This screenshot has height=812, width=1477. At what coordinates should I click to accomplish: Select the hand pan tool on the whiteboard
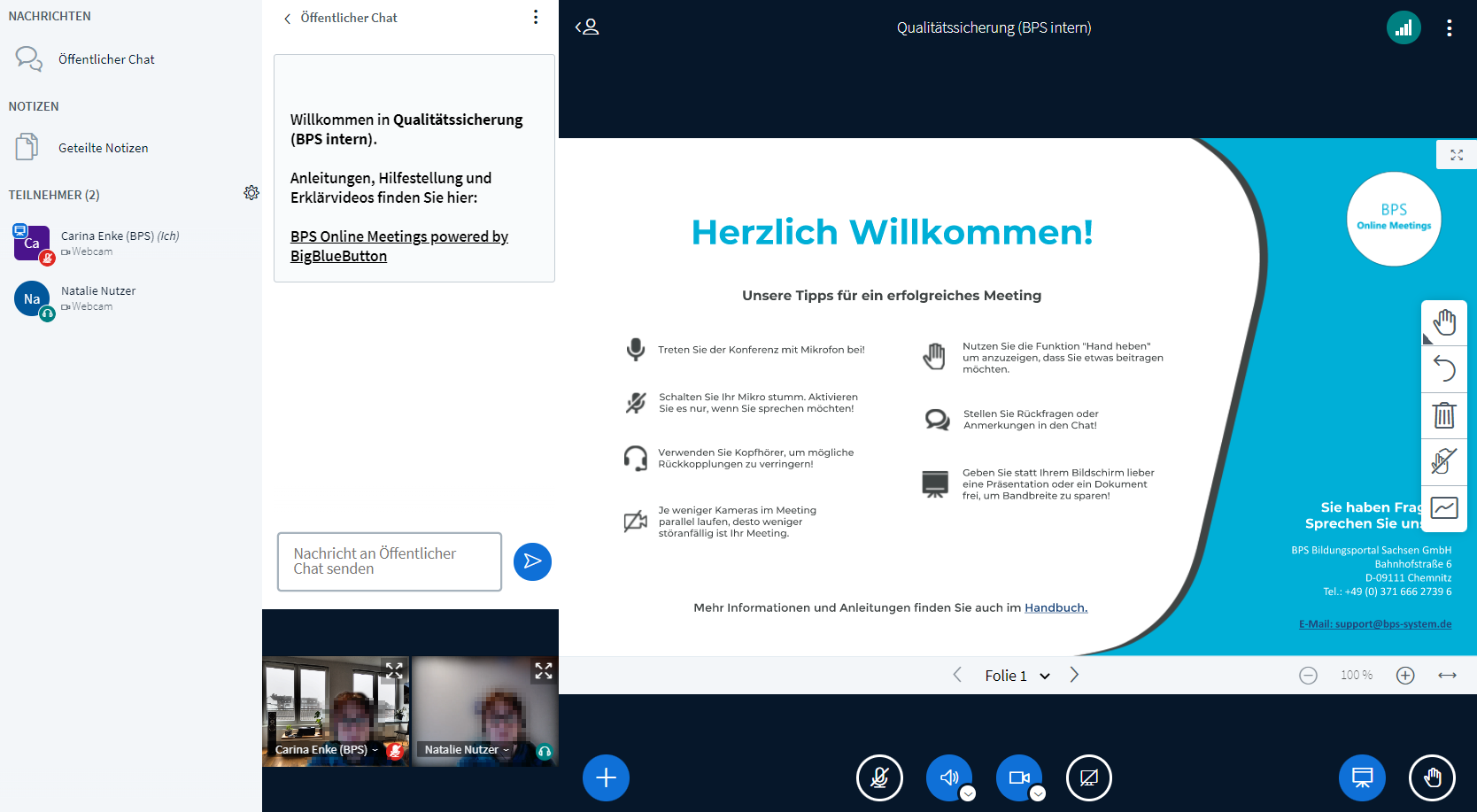[x=1444, y=322]
